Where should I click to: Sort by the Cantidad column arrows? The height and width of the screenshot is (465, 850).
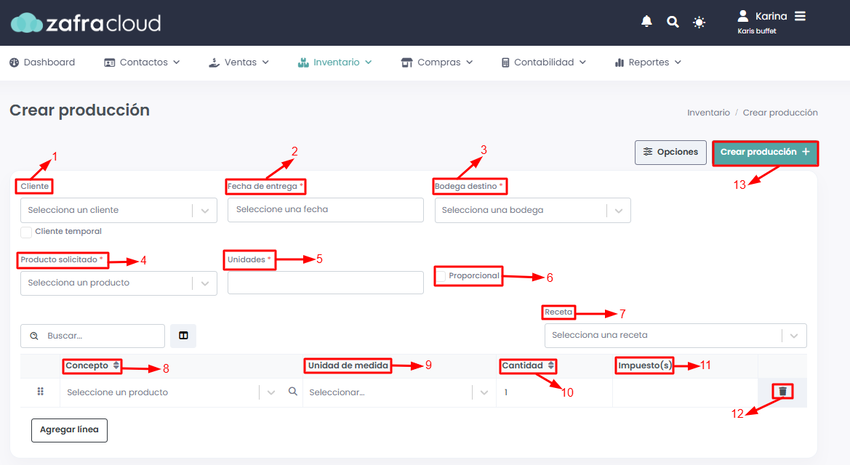[551, 365]
